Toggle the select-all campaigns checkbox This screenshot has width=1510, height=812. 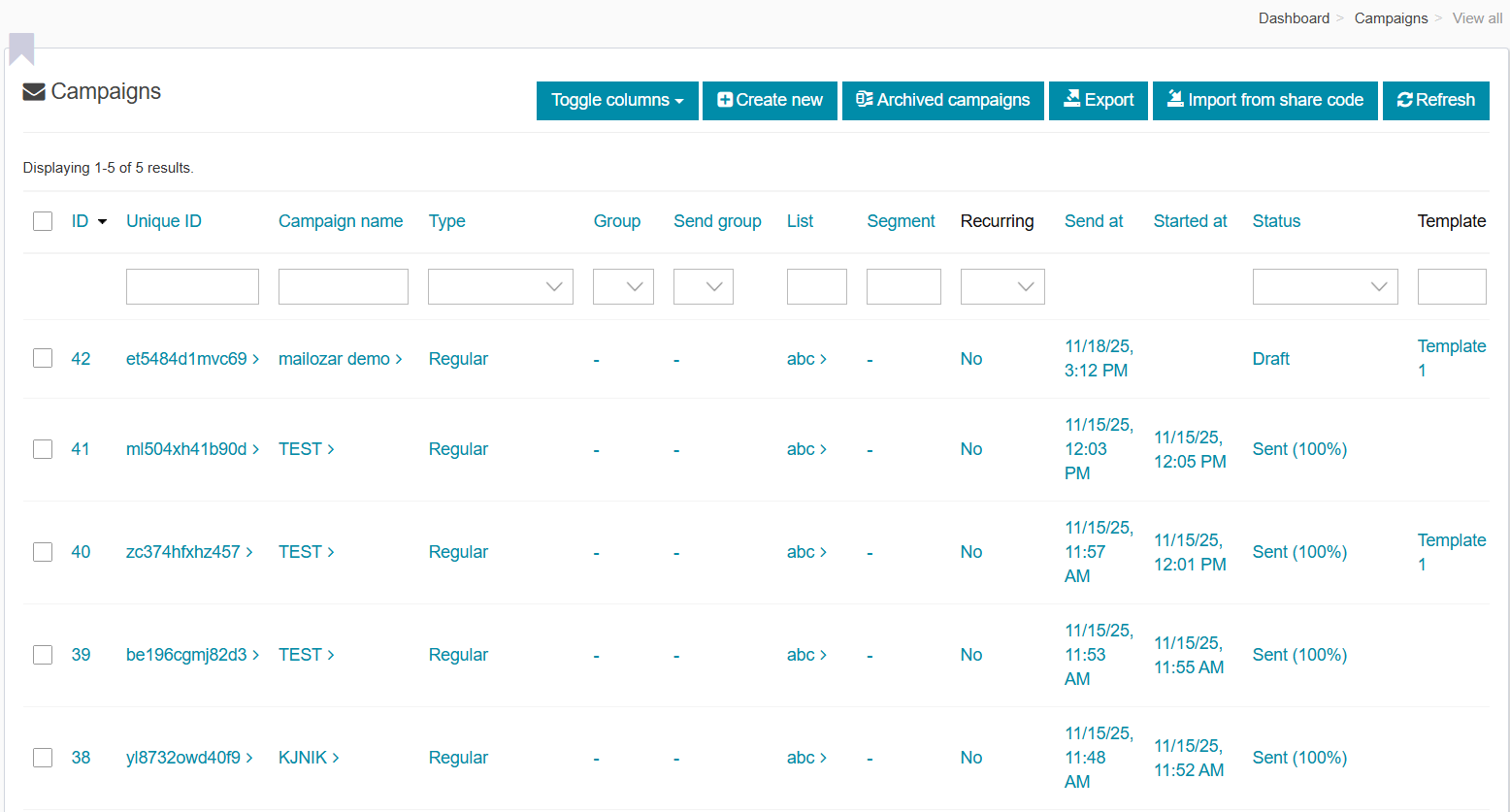click(43, 221)
